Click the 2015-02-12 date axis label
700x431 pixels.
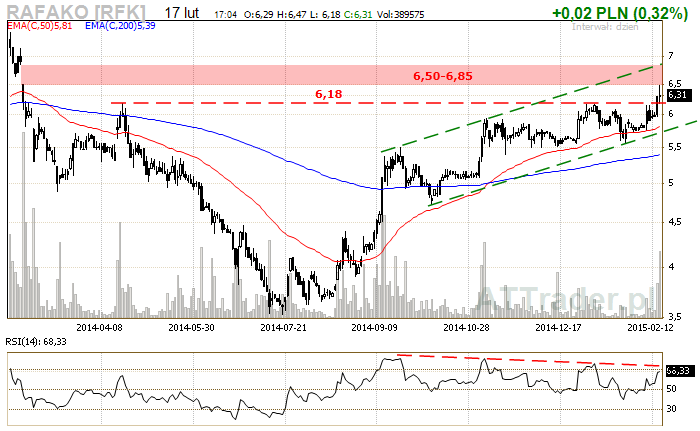pos(650,327)
